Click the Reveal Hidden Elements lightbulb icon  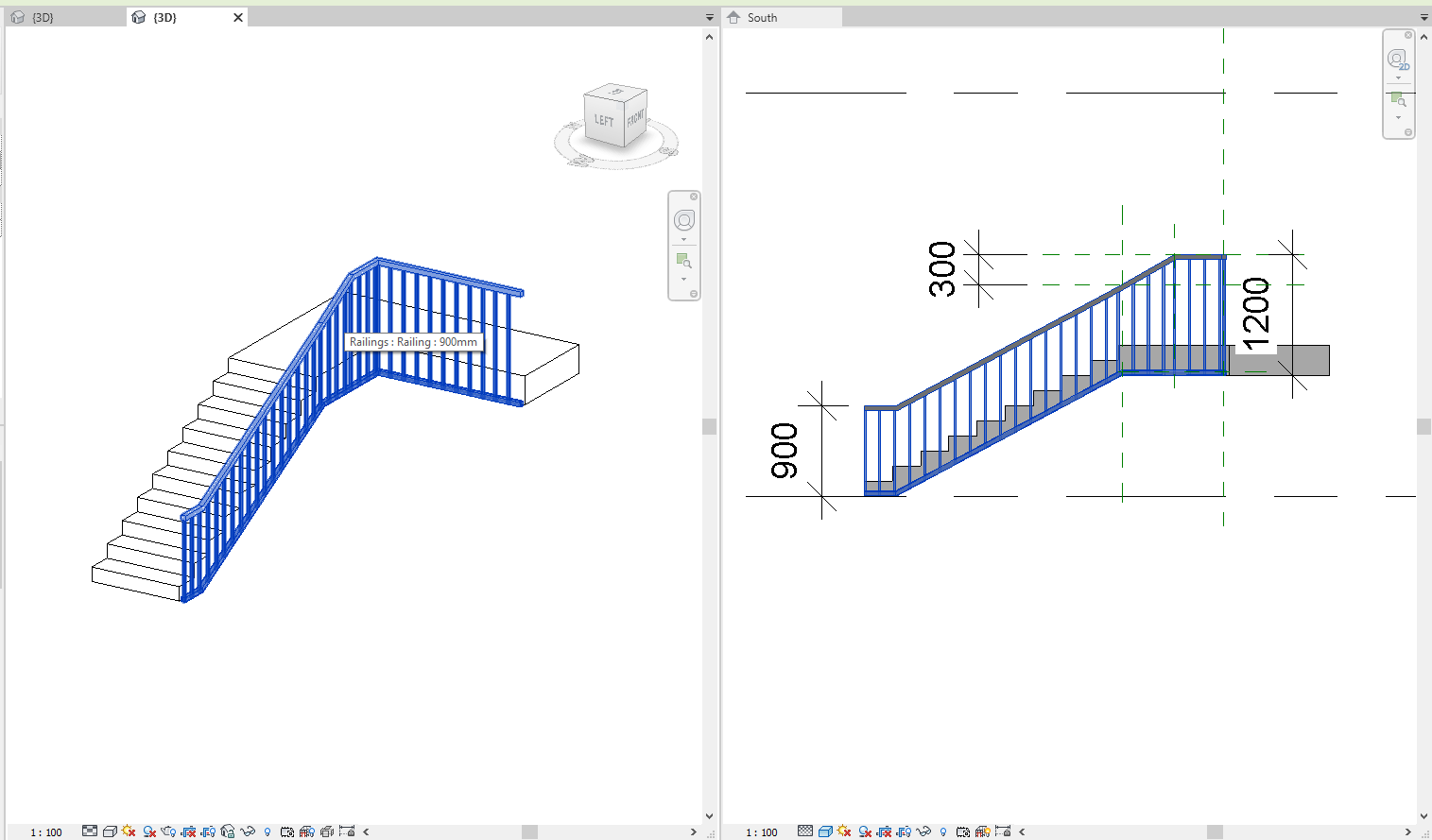(267, 831)
